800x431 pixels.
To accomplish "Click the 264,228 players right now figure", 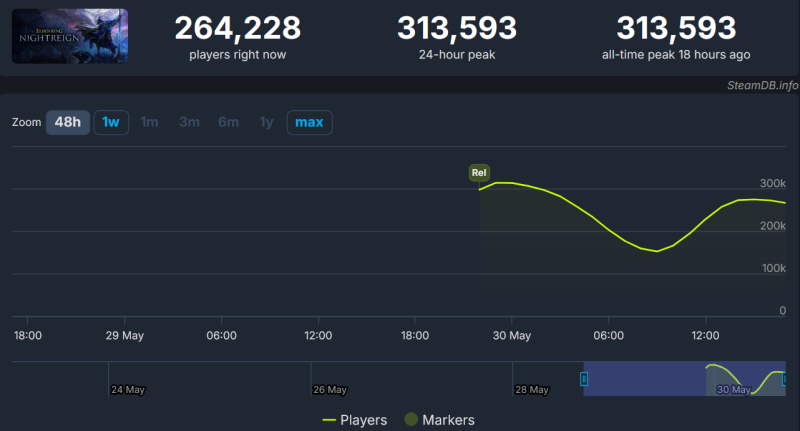I will [x=238, y=29].
